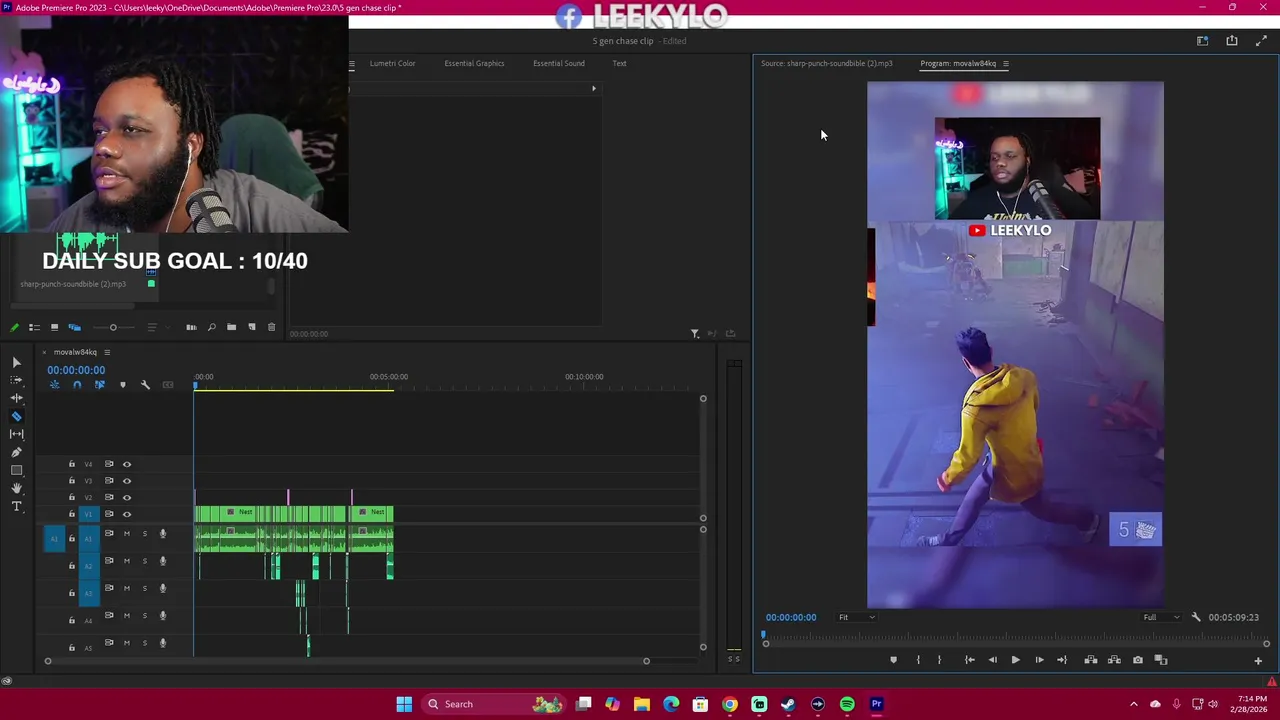Open the Quick Export icon at top right
1280x720 pixels.
(1232, 41)
